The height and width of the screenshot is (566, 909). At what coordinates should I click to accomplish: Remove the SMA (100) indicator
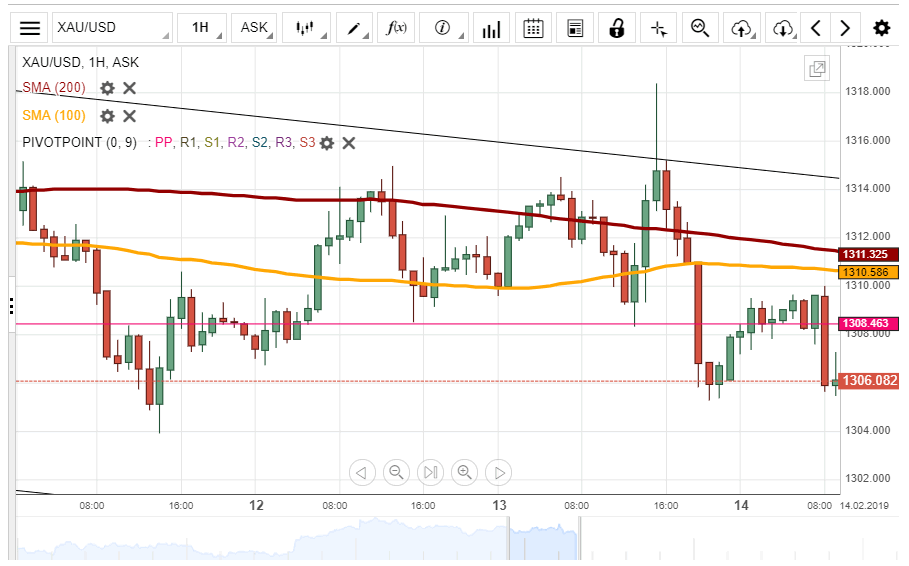[x=130, y=116]
